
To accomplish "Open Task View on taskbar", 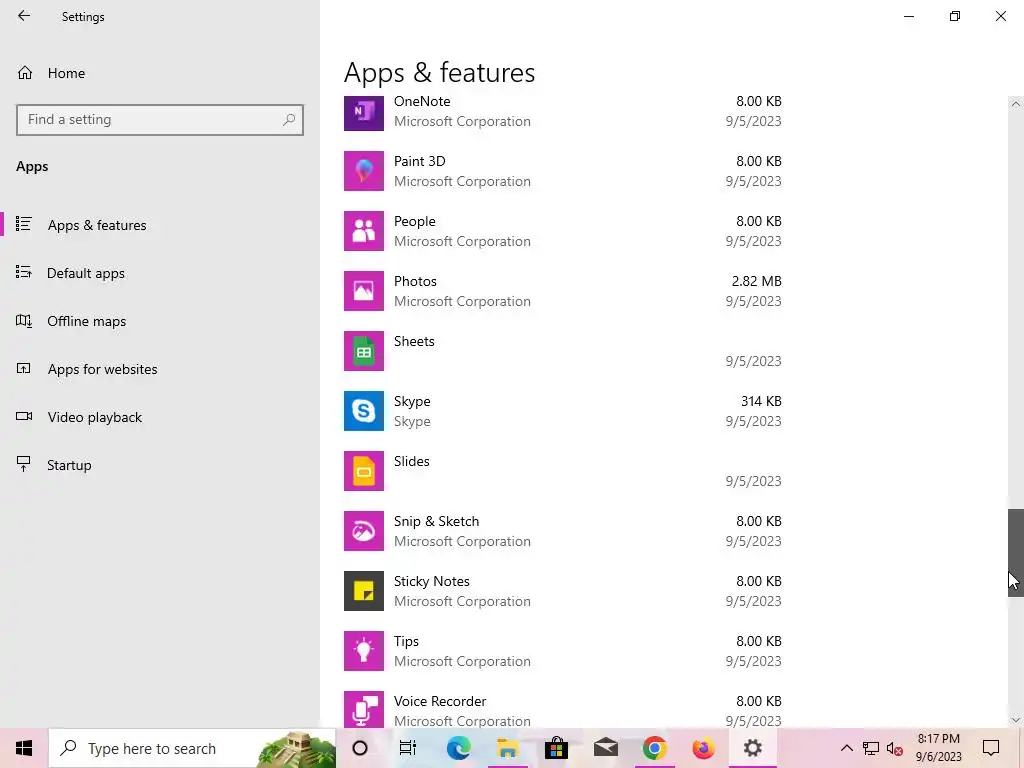I will (x=408, y=748).
